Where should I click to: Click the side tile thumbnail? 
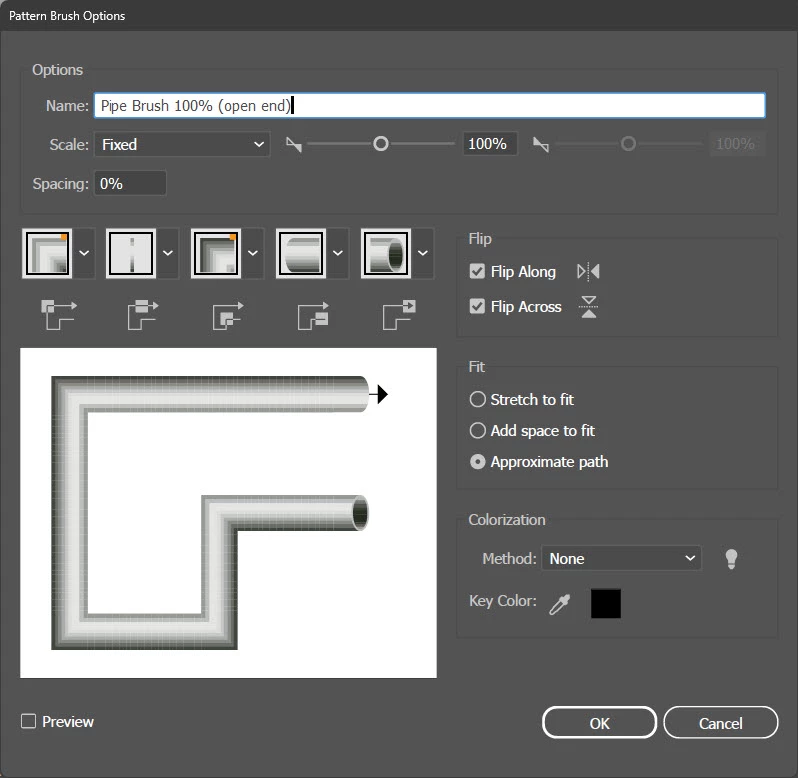[x=131, y=253]
